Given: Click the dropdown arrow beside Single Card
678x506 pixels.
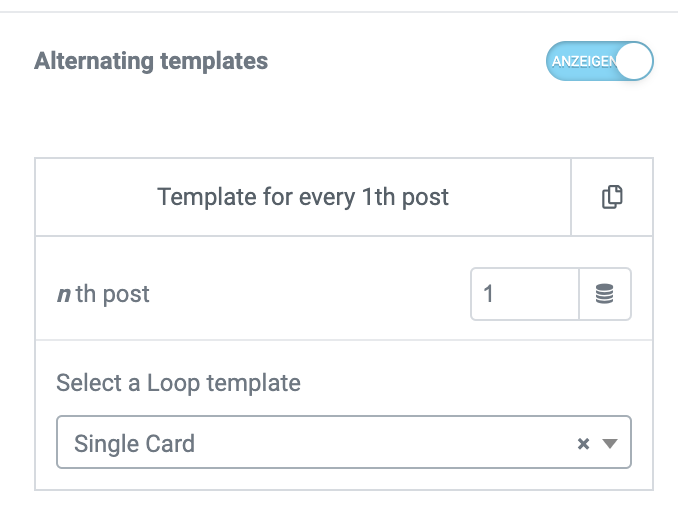Looking at the screenshot, I should click(610, 444).
